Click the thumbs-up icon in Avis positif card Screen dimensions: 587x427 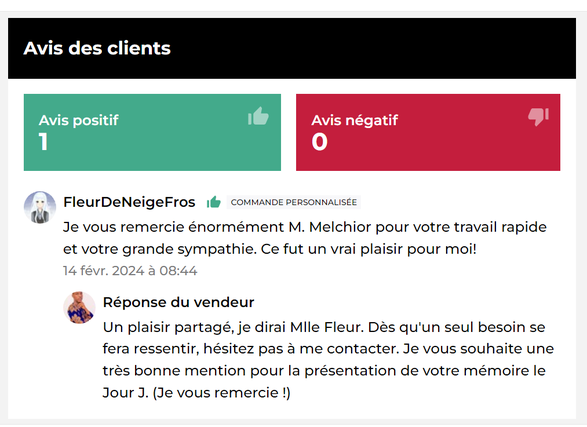point(258,116)
